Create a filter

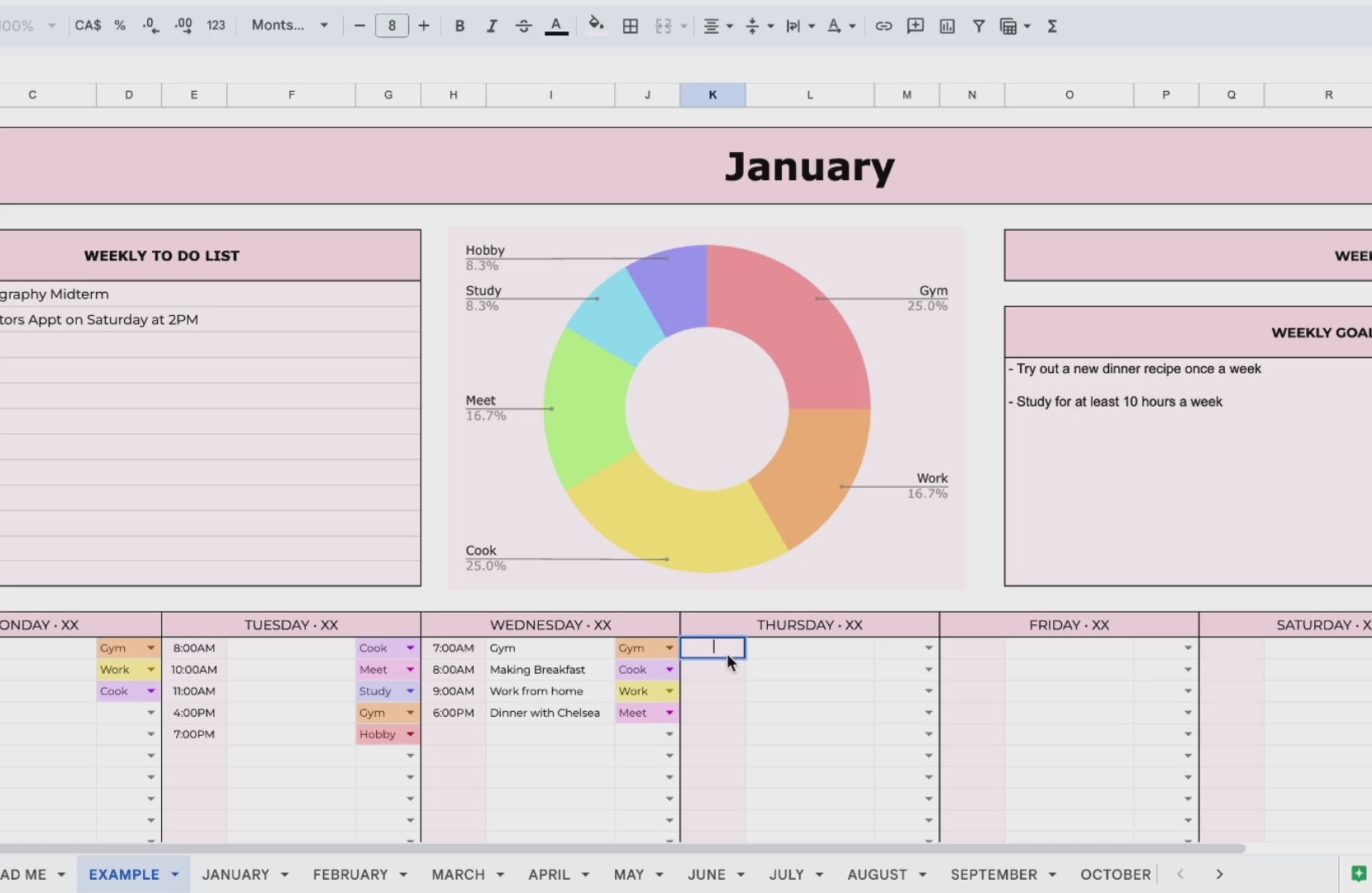pyautogui.click(x=979, y=26)
